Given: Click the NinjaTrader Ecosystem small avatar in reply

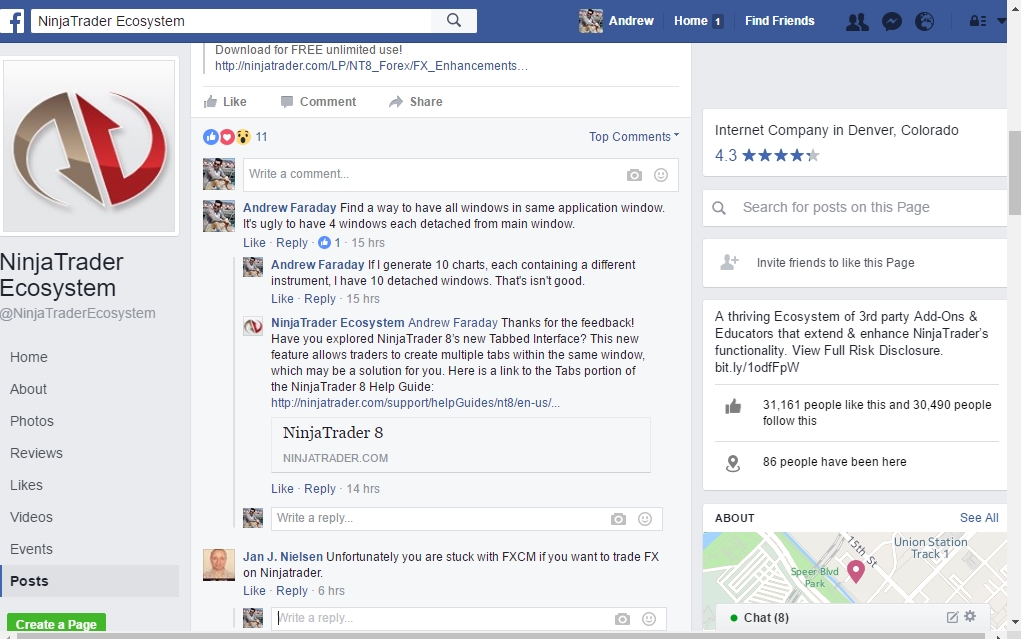Looking at the screenshot, I should 253,326.
